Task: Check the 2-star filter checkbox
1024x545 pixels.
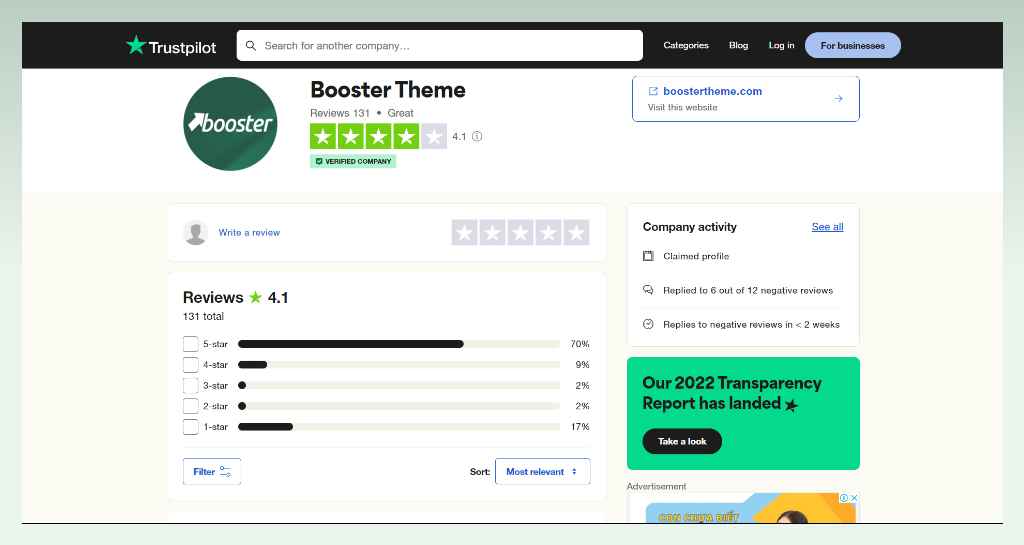Action: [x=191, y=406]
